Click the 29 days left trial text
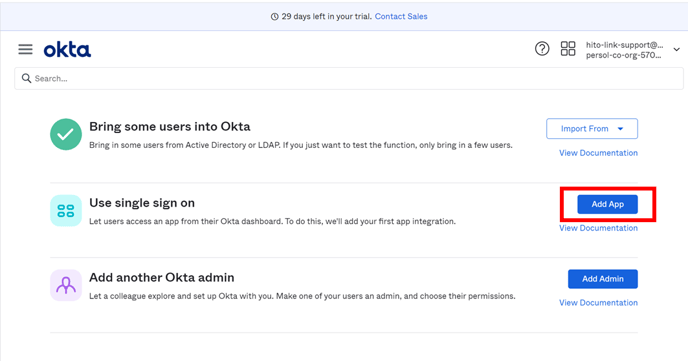This screenshot has height=361, width=688. point(327,16)
